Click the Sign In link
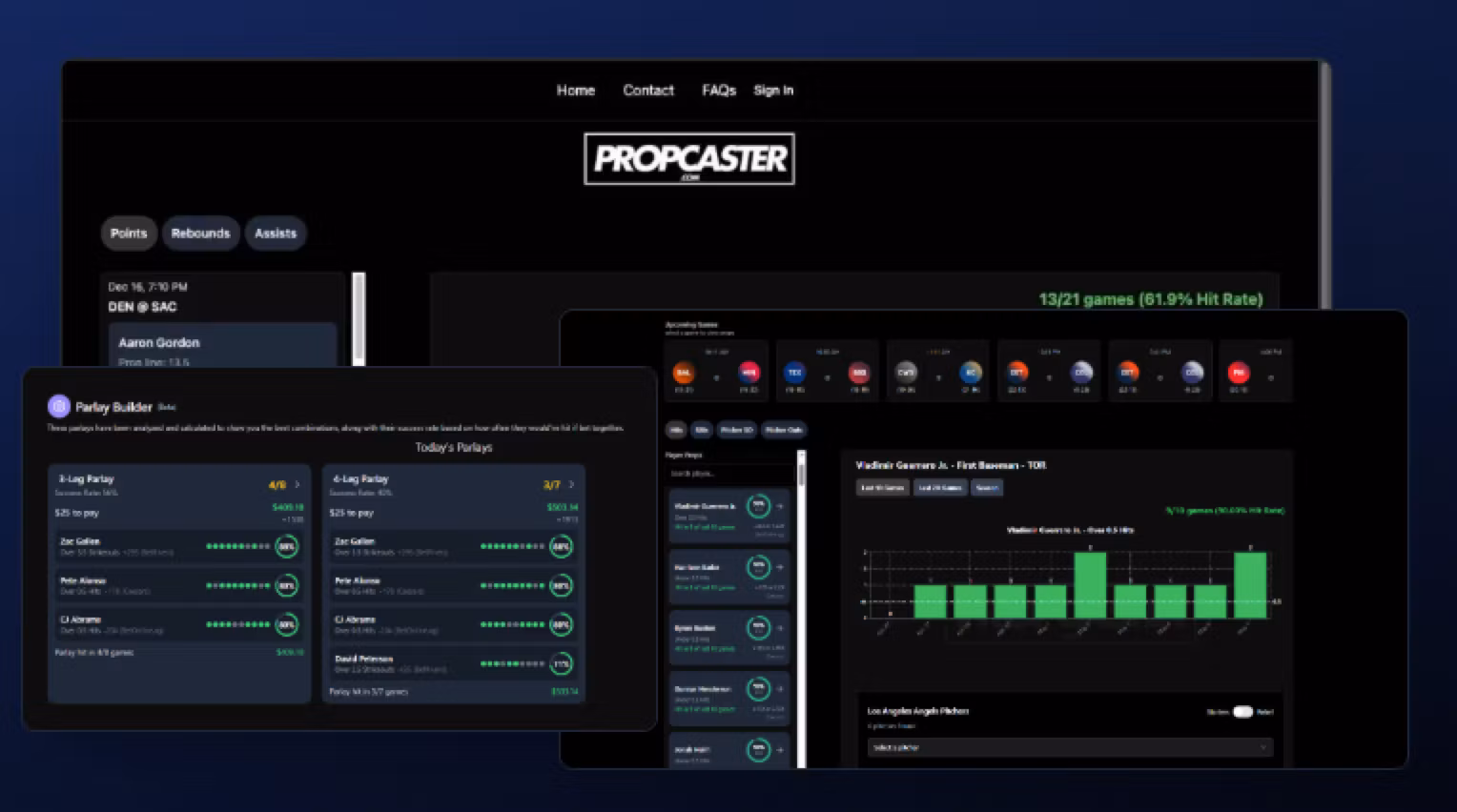Image resolution: width=1457 pixels, height=812 pixels. [x=773, y=90]
